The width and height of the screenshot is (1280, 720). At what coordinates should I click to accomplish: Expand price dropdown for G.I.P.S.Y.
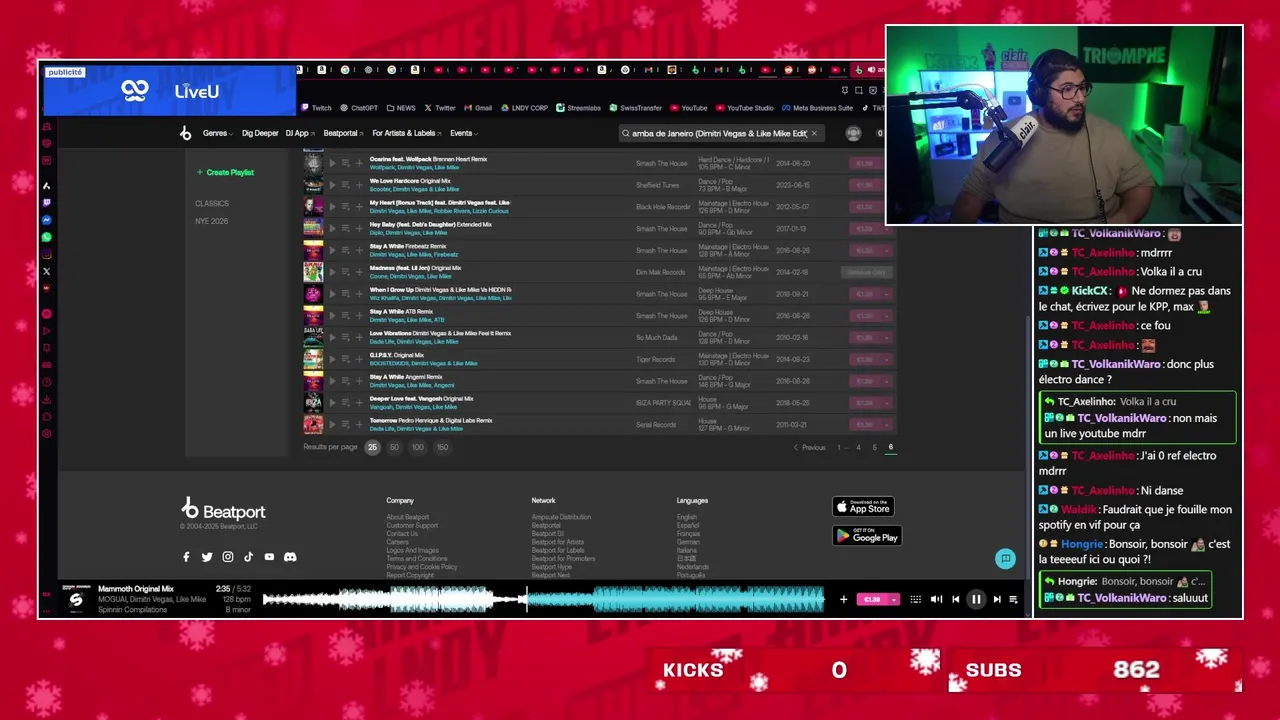(887, 360)
